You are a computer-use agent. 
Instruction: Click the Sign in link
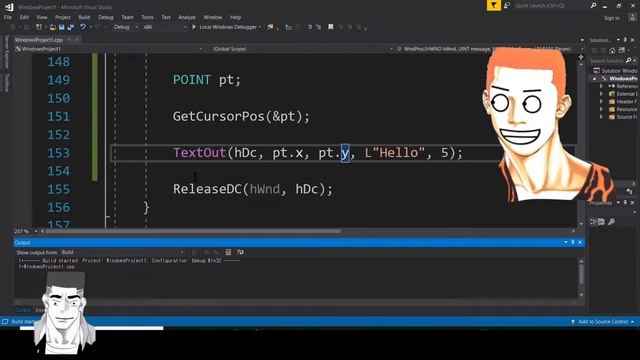(611, 18)
